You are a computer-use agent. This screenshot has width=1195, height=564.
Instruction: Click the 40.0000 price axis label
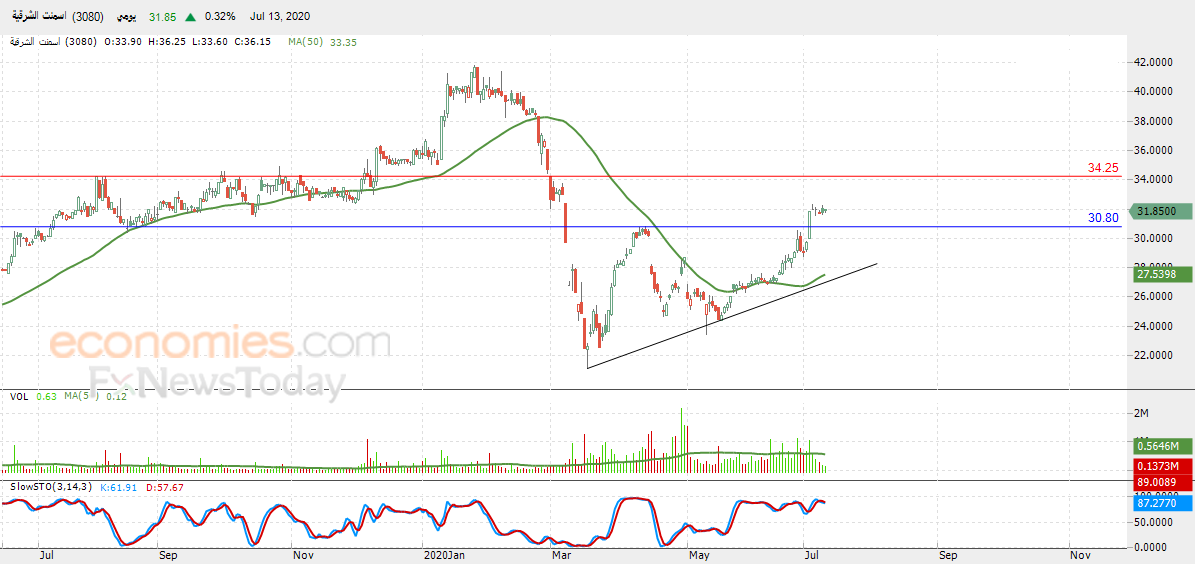pyautogui.click(x=1154, y=91)
